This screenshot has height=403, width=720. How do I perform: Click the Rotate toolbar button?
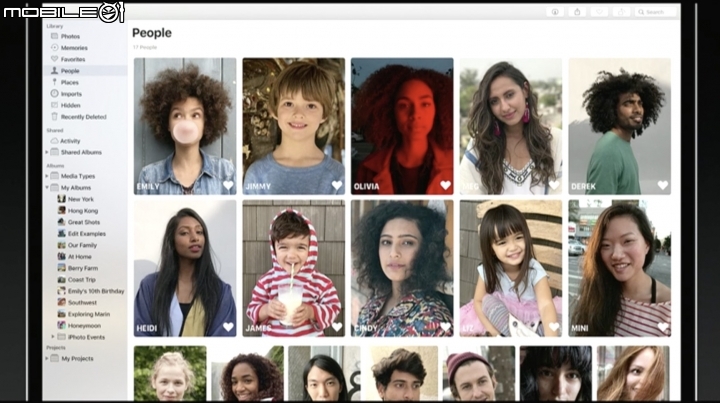tap(621, 12)
